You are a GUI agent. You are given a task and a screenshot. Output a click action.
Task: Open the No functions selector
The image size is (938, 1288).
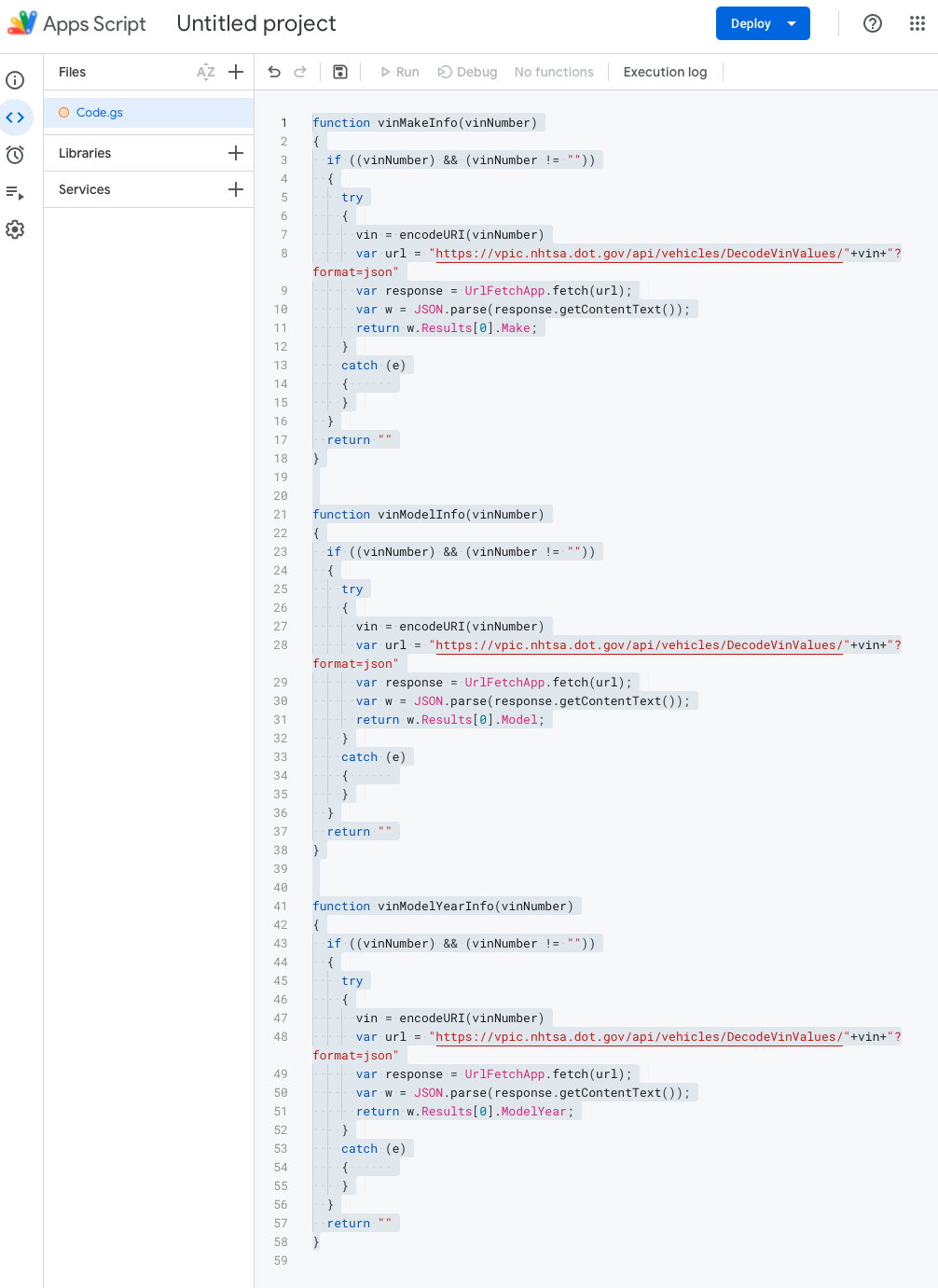[554, 72]
